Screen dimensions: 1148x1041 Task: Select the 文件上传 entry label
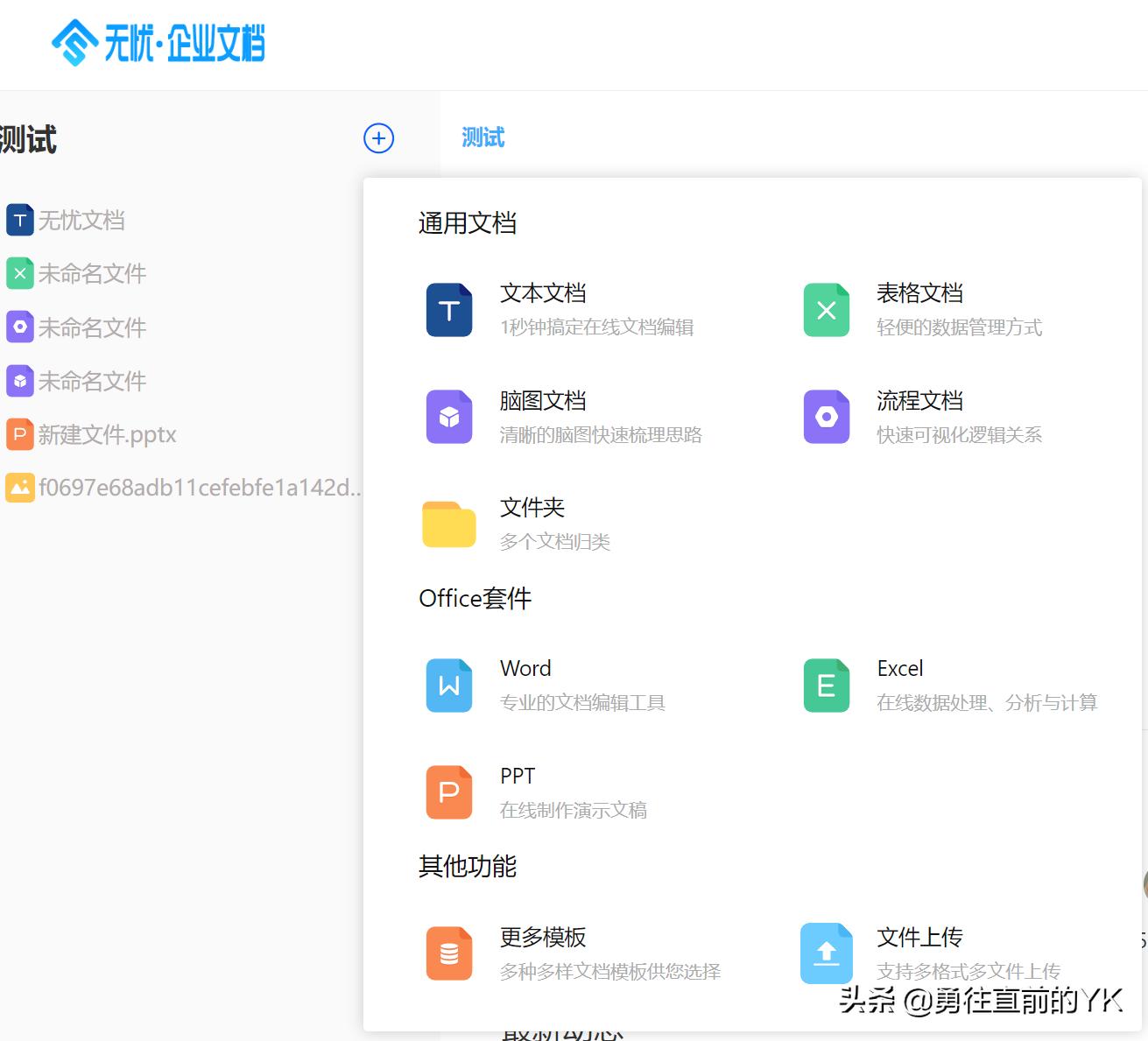click(x=920, y=938)
